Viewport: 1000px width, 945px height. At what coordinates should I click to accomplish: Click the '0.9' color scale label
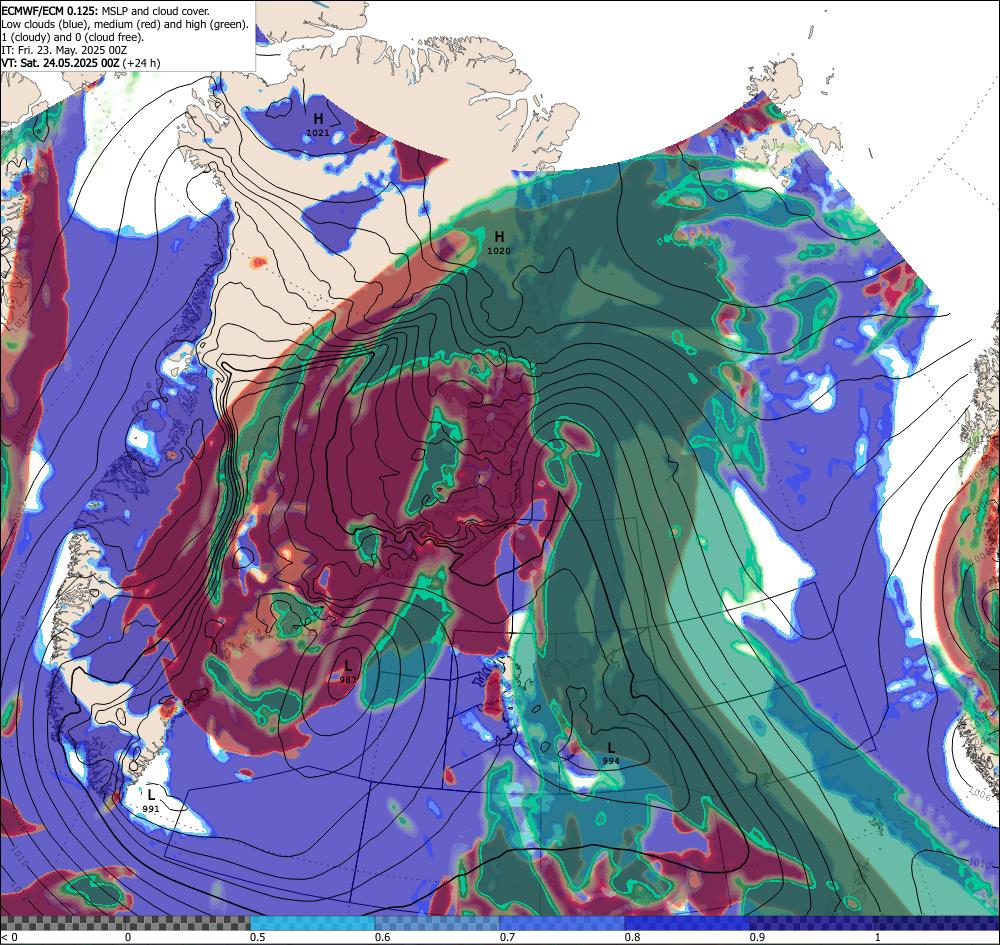click(x=758, y=937)
